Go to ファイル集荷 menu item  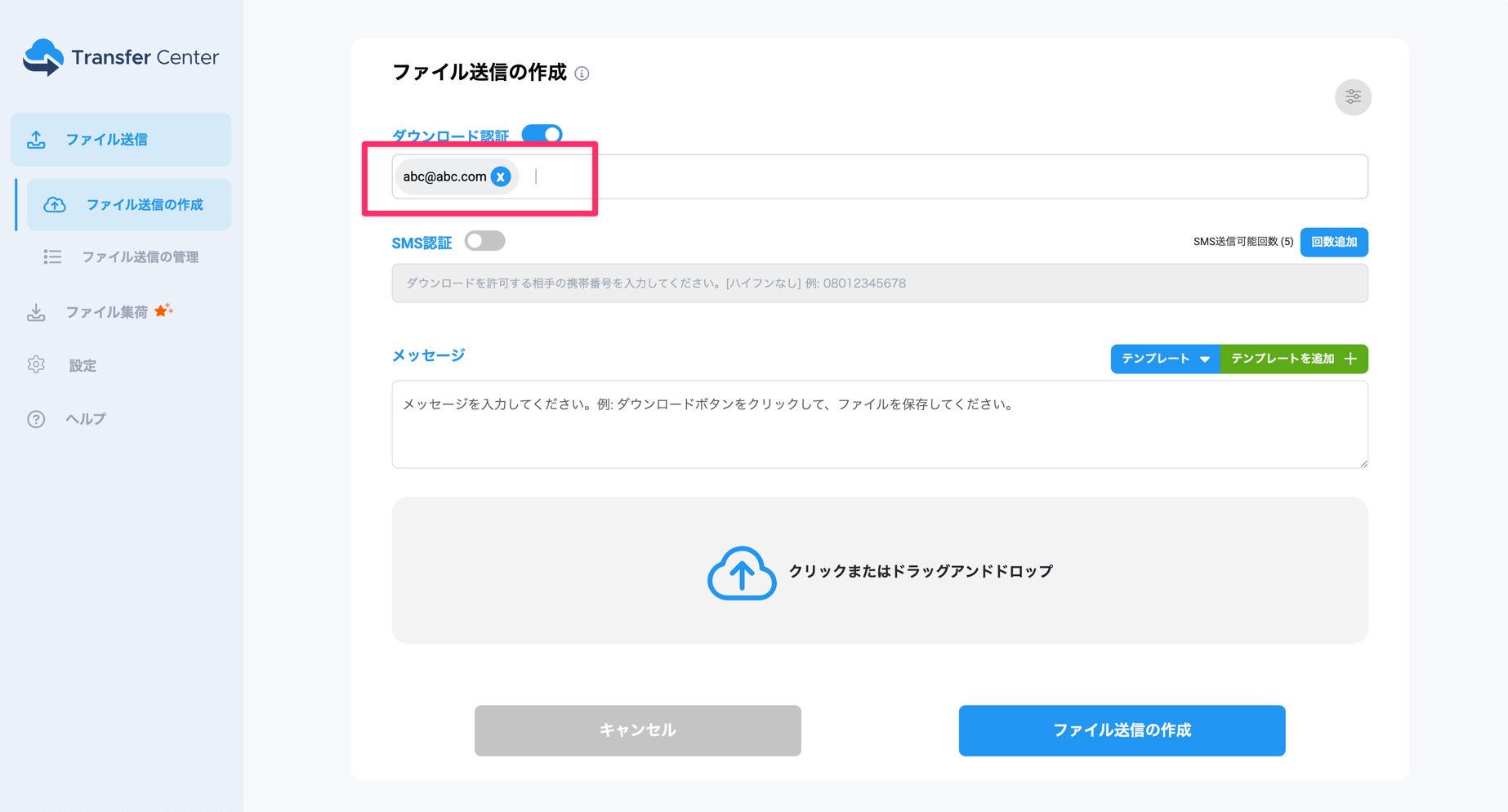click(x=106, y=312)
